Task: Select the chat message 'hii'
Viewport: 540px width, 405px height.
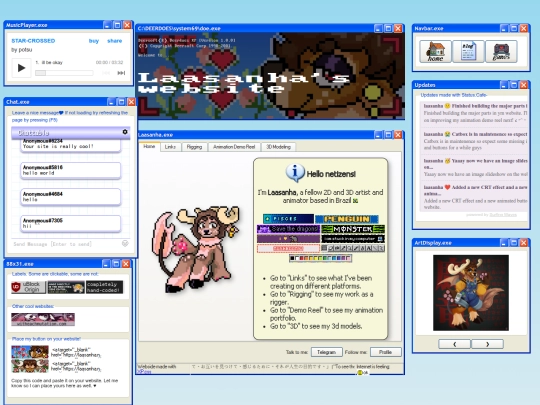Action: [x=71, y=224]
